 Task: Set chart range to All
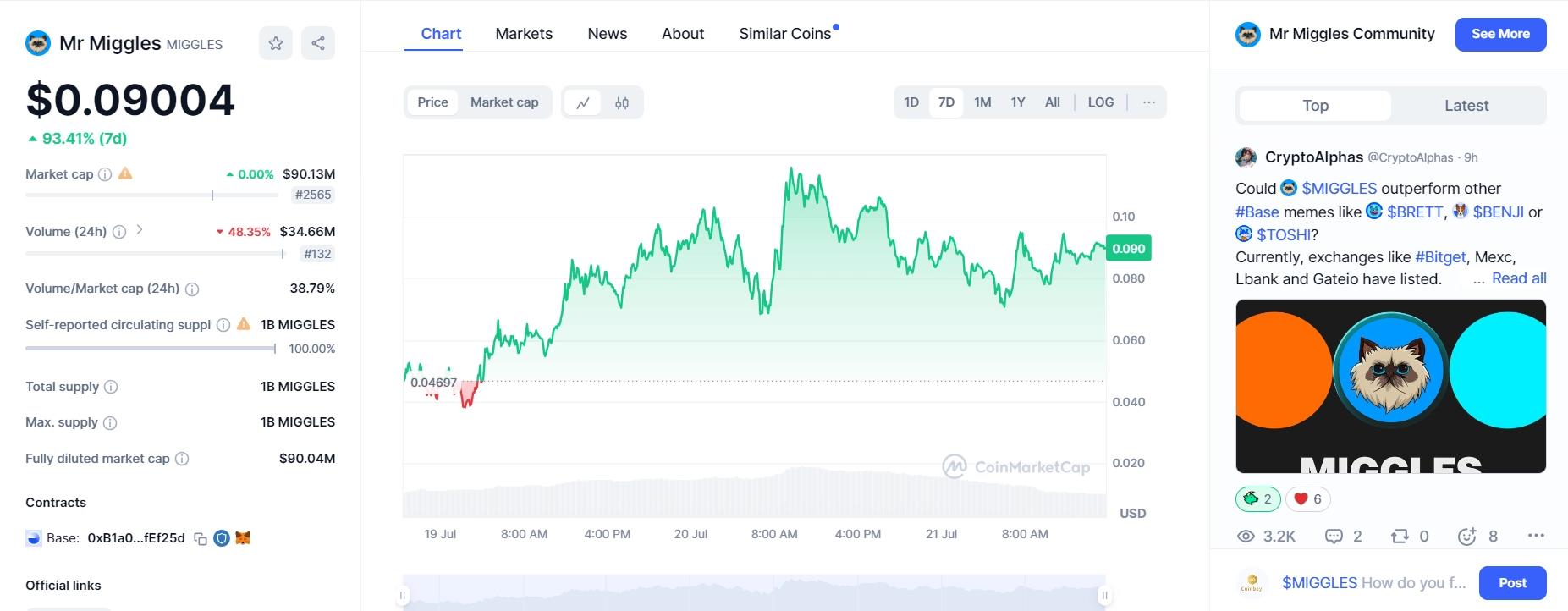point(1053,102)
